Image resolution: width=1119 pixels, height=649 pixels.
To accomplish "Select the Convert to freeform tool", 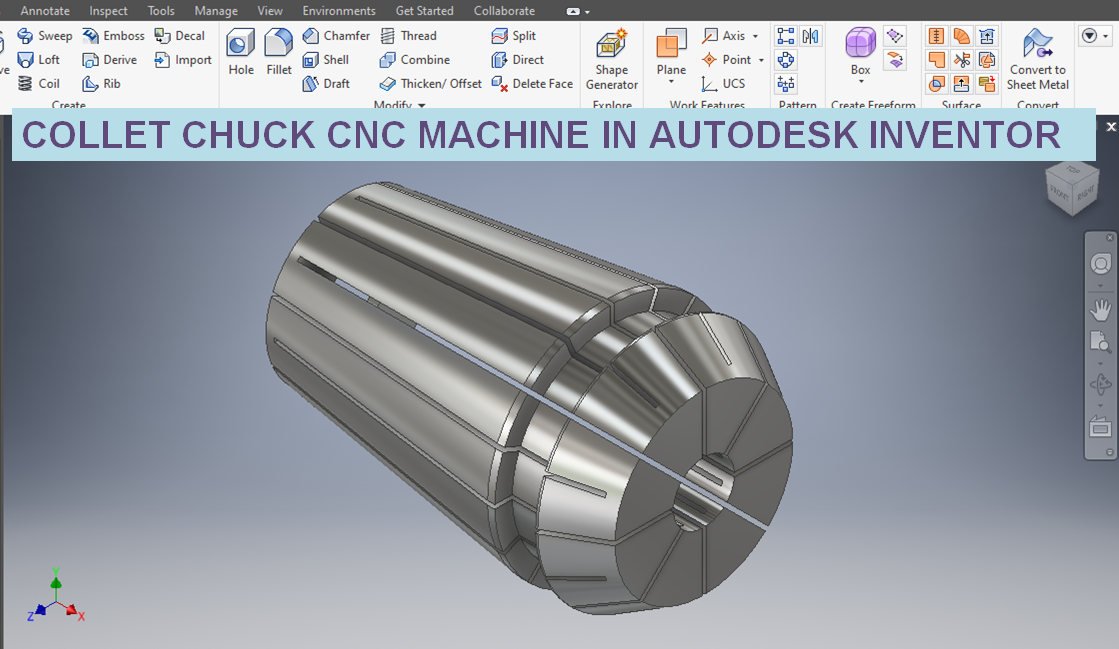I will (x=894, y=60).
